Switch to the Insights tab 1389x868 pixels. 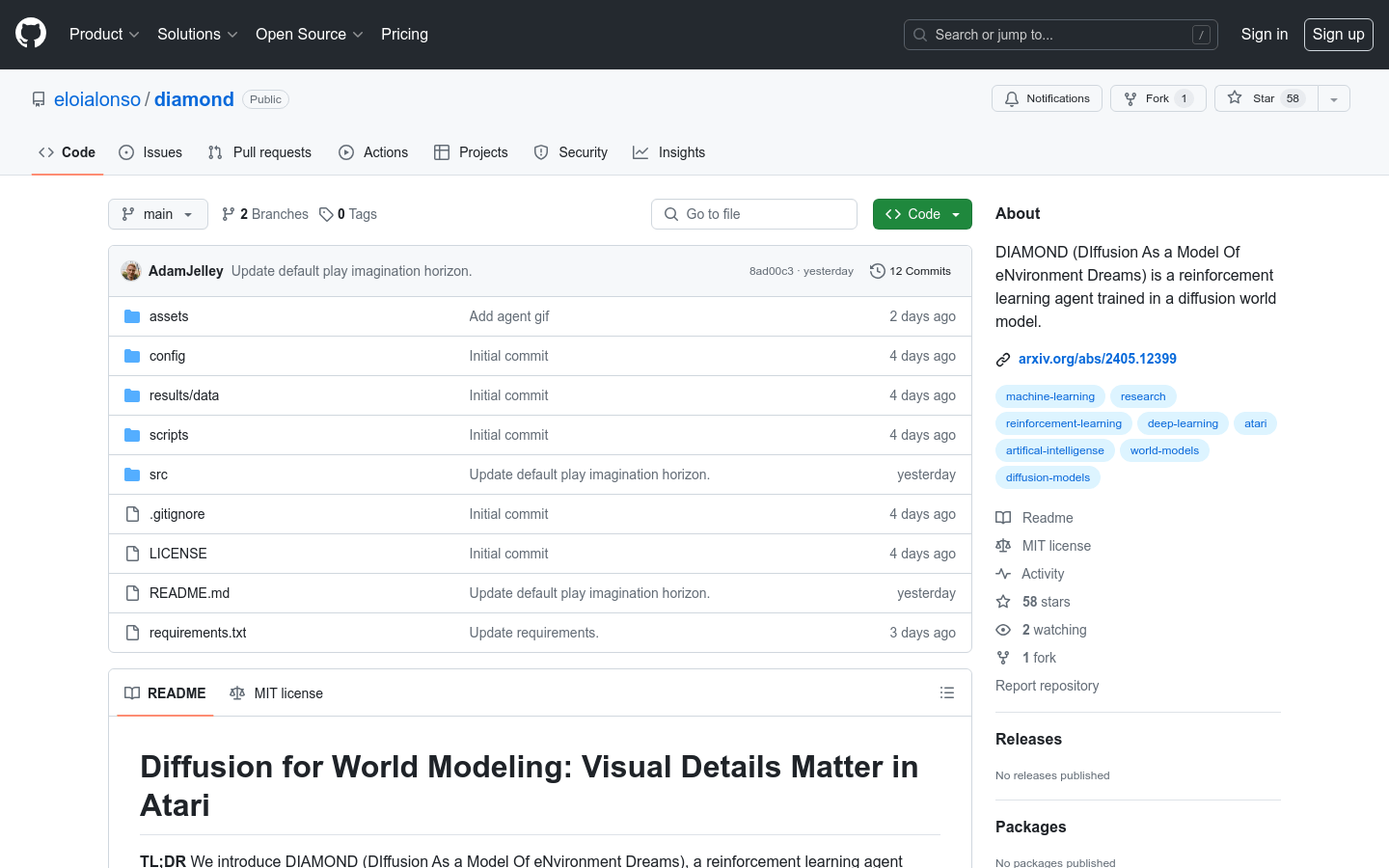669,152
